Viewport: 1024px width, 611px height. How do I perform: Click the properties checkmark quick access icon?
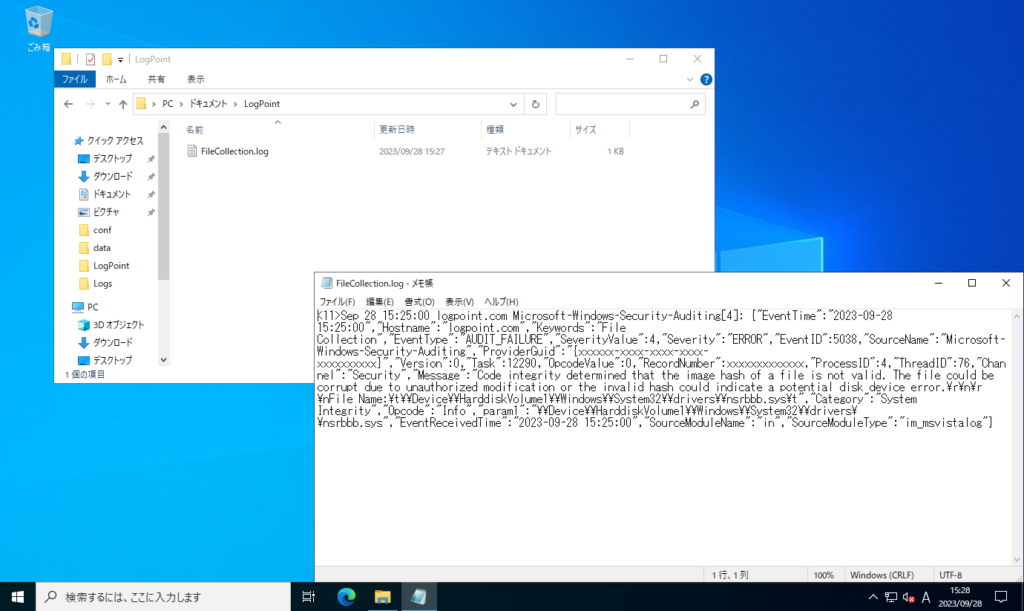point(90,59)
